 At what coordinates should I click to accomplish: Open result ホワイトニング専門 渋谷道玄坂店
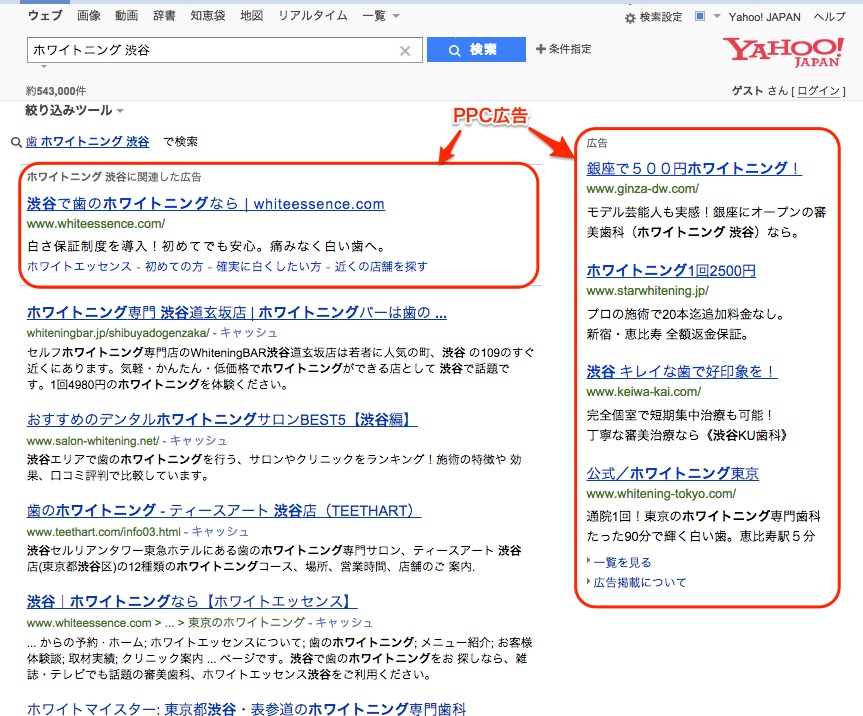coord(237,313)
